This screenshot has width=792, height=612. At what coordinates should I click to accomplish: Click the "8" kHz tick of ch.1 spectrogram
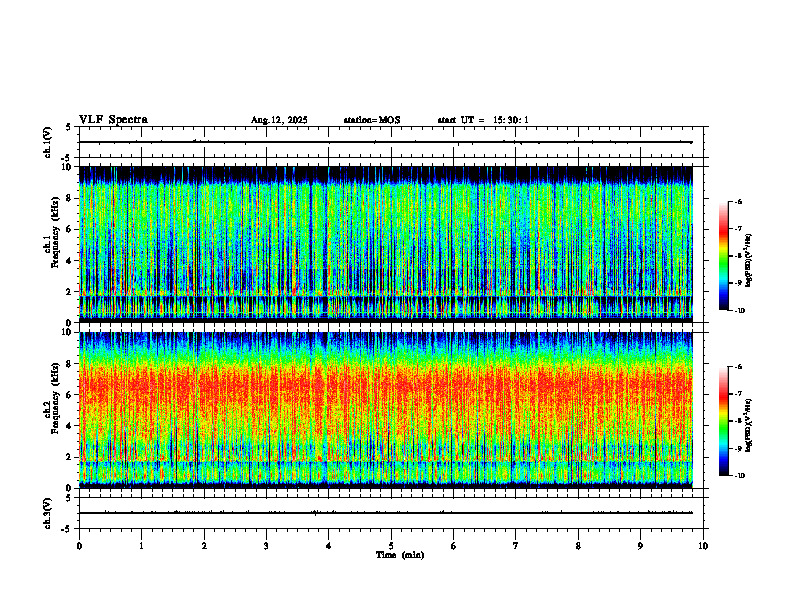[x=70, y=198]
